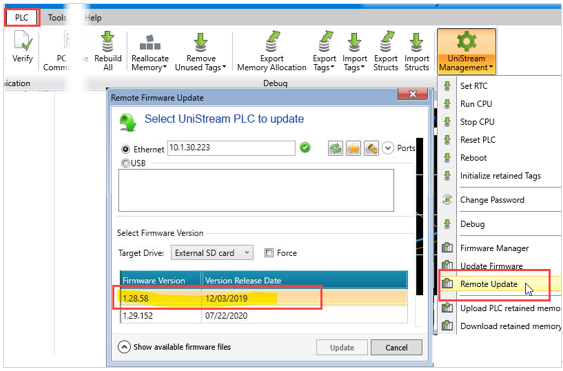Select Debug entry in management menu

pyautogui.click(x=472, y=224)
